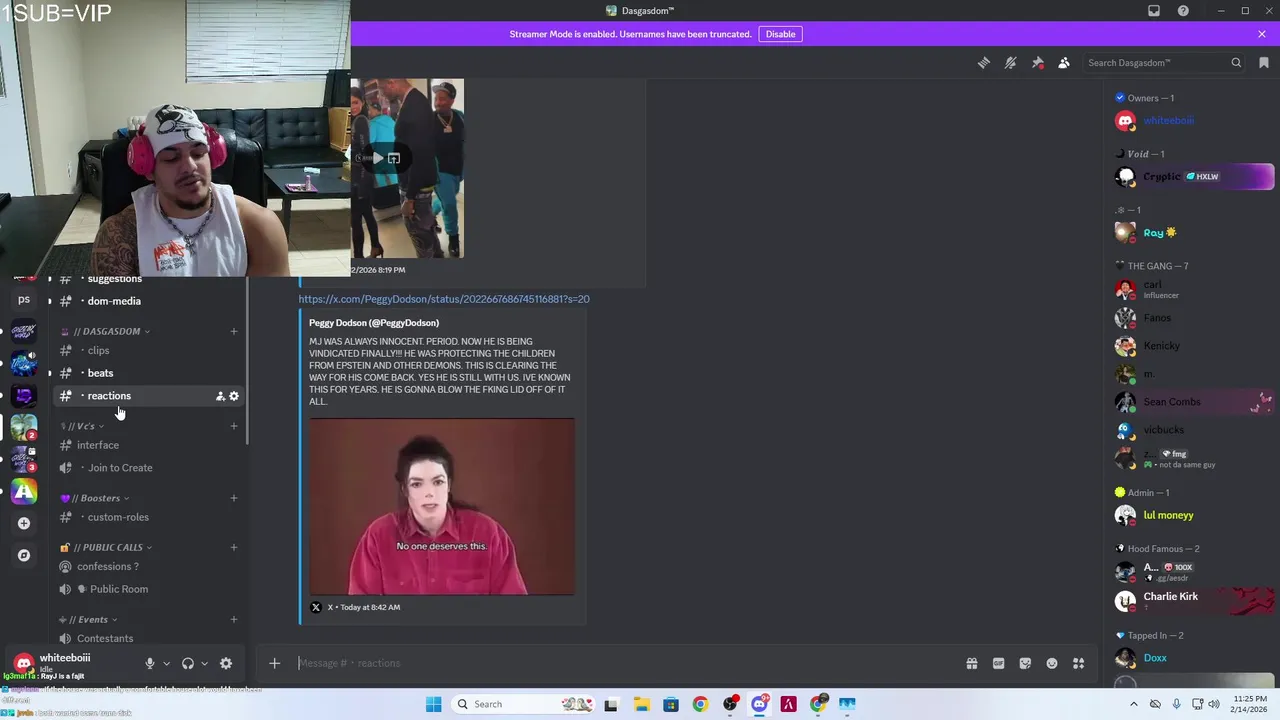This screenshot has width=1280, height=720.
Task: Join the Contestants voice channel
Action: [148, 638]
